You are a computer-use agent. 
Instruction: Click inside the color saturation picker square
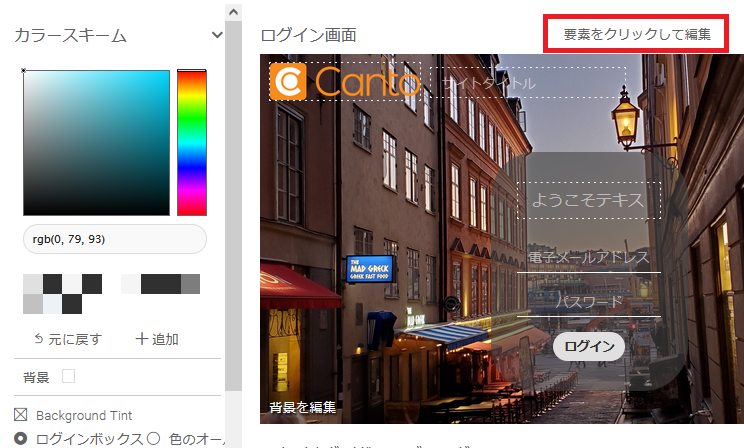(x=96, y=142)
